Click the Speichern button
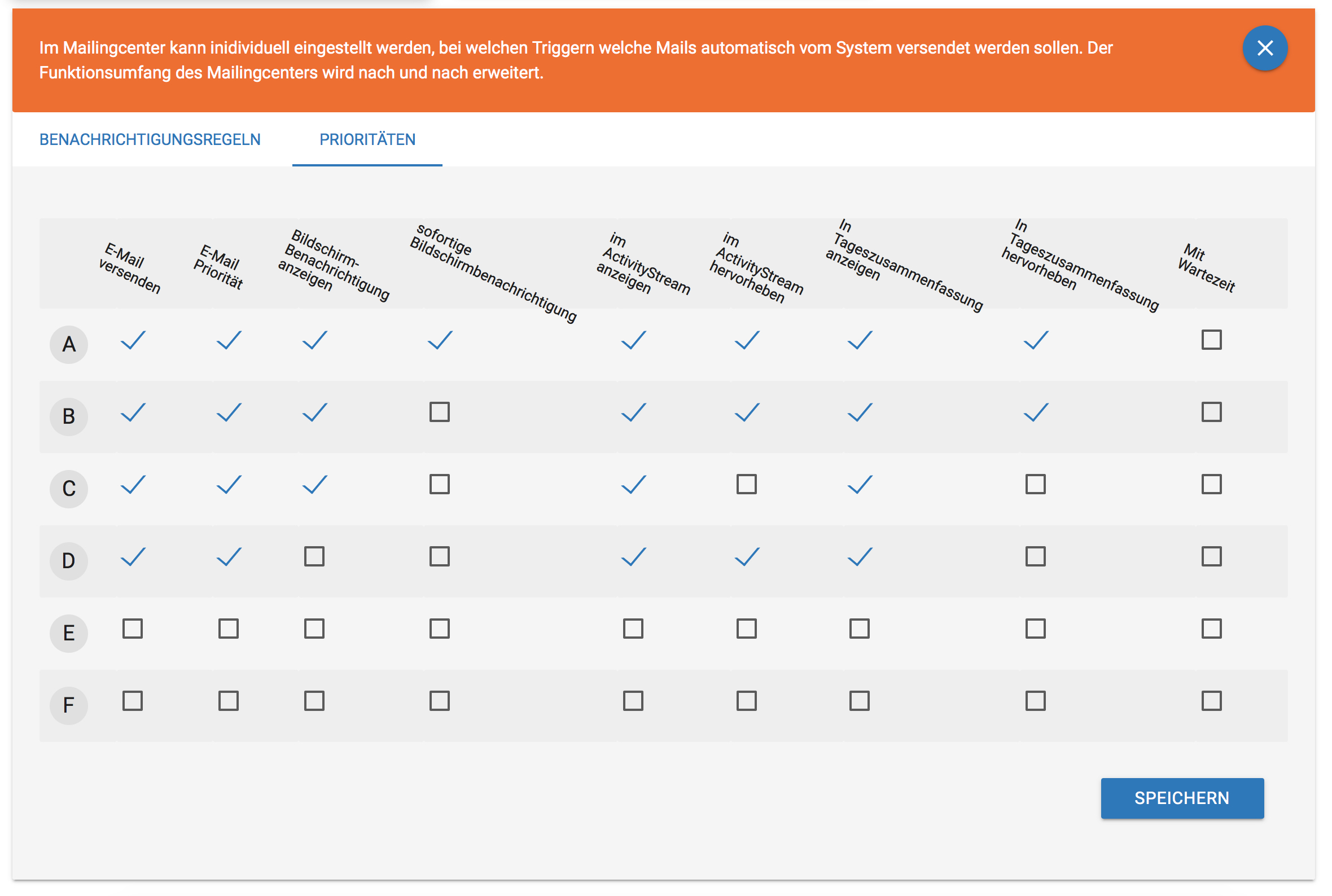The width and height of the screenshot is (1332, 896). (1181, 798)
